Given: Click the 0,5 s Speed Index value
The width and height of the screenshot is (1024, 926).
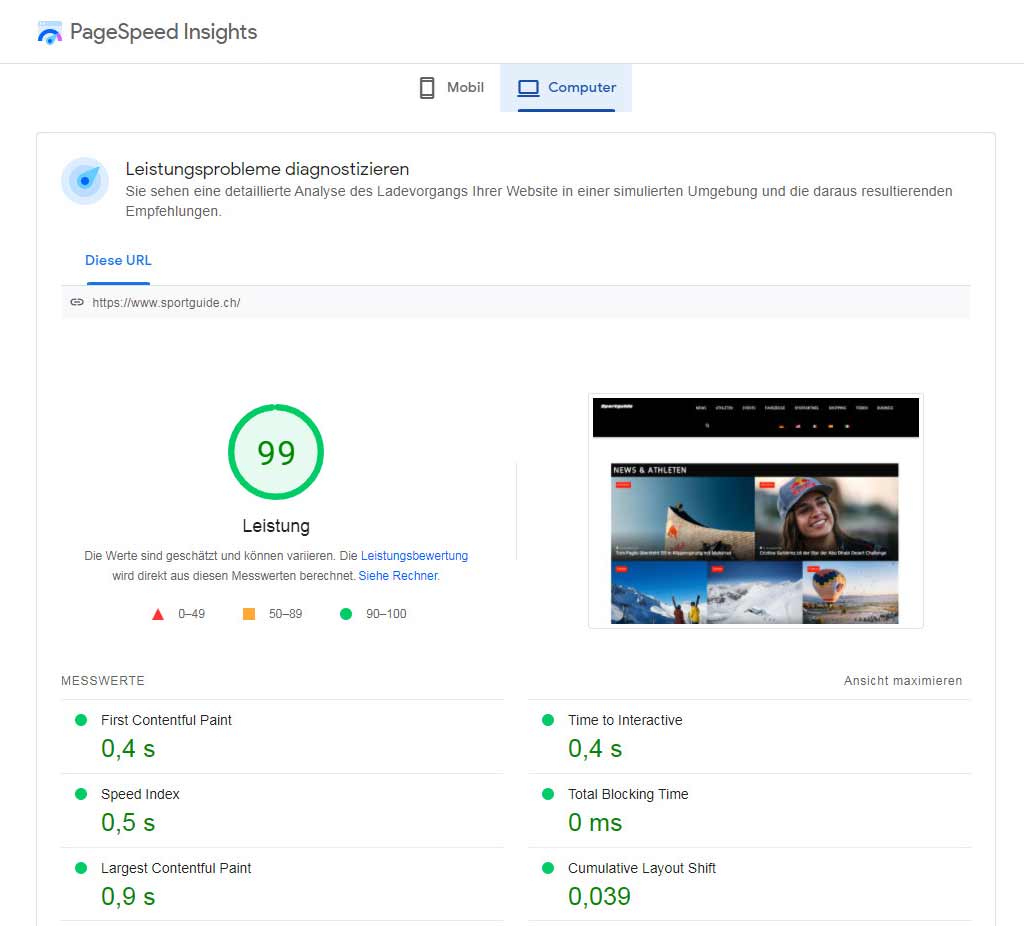Looking at the screenshot, I should [x=128, y=822].
